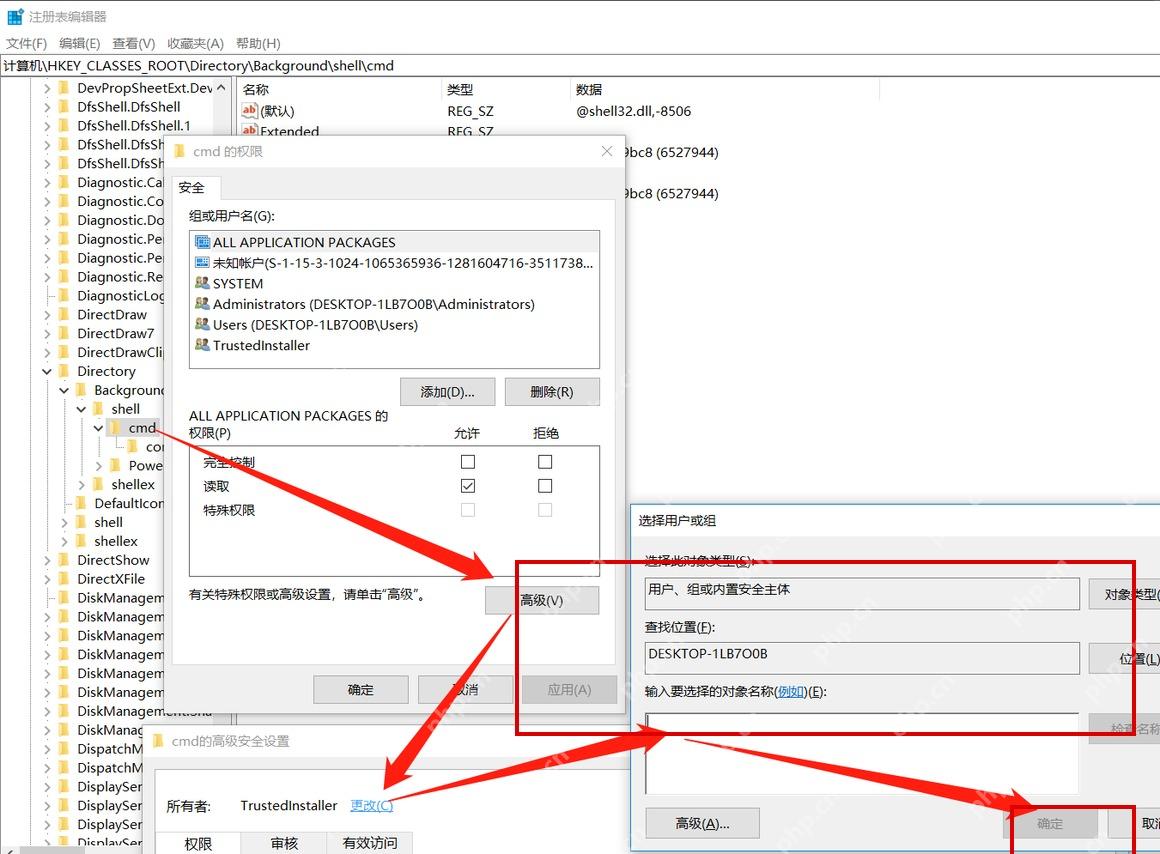Switch to the 权限 tab in advanced settings
Screen dimensions: 1160x854
click(x=198, y=843)
